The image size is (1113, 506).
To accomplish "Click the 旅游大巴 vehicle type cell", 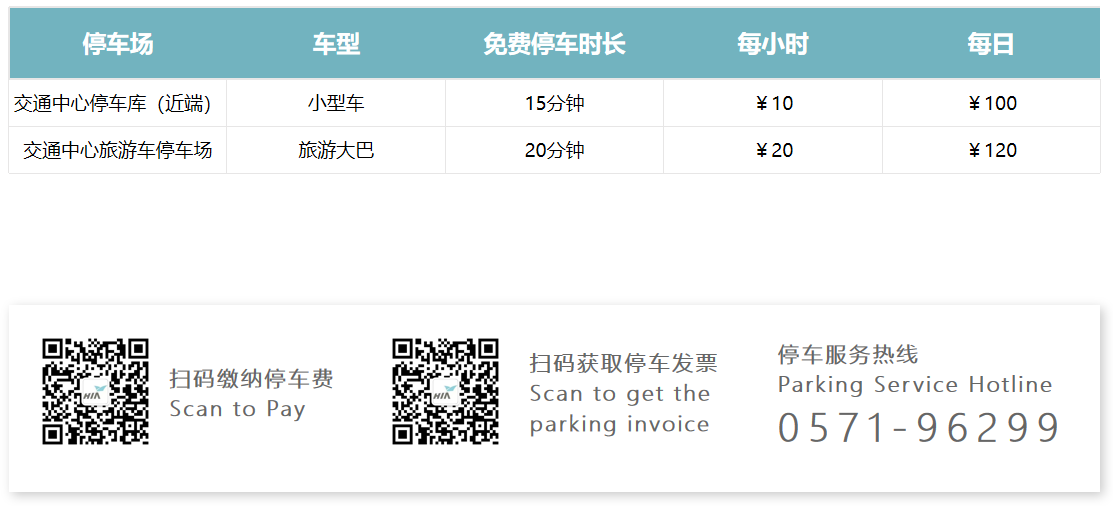I will point(336,150).
